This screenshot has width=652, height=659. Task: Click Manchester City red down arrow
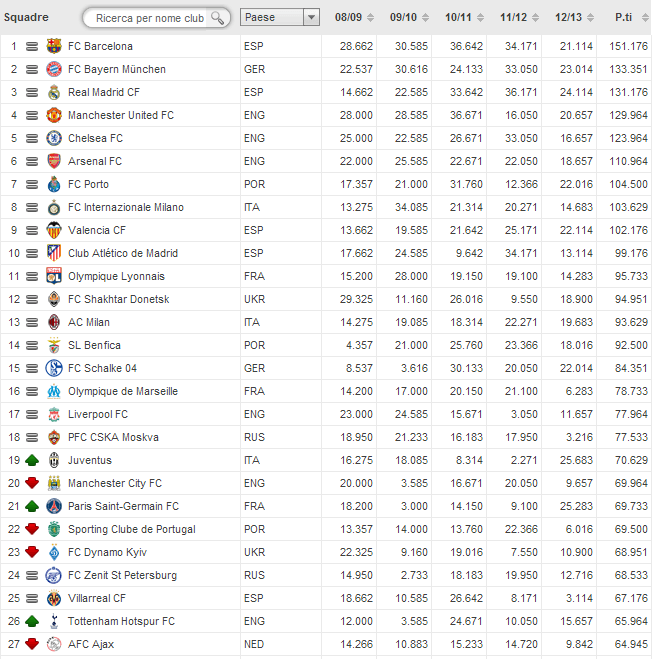point(32,483)
